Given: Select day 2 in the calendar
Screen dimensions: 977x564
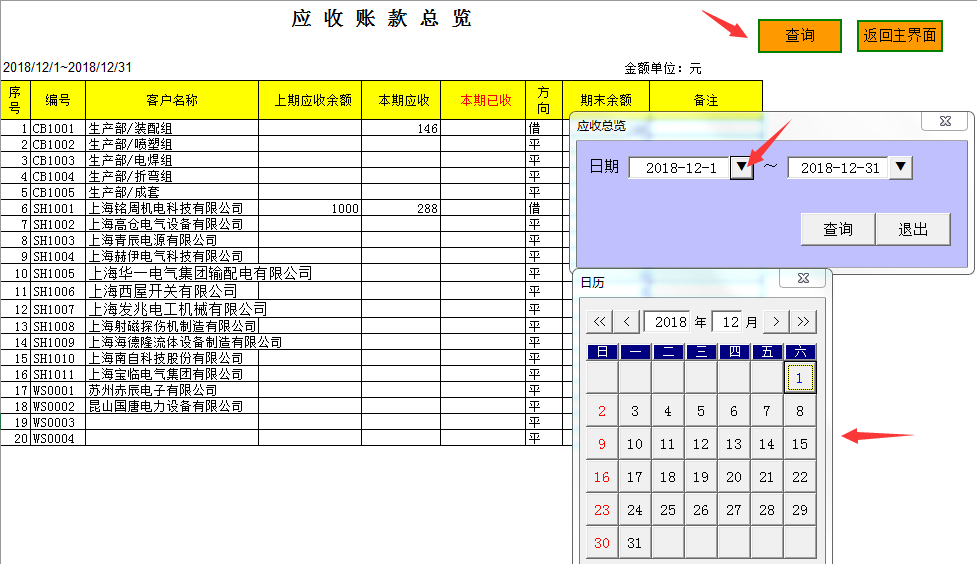Looking at the screenshot, I should tap(602, 411).
